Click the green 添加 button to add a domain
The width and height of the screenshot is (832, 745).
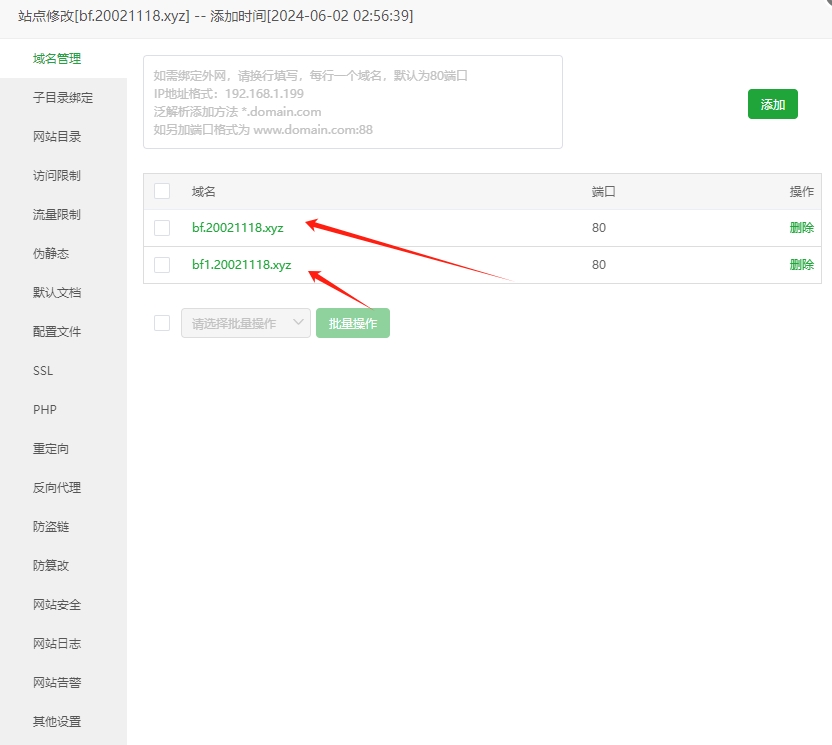click(x=772, y=104)
